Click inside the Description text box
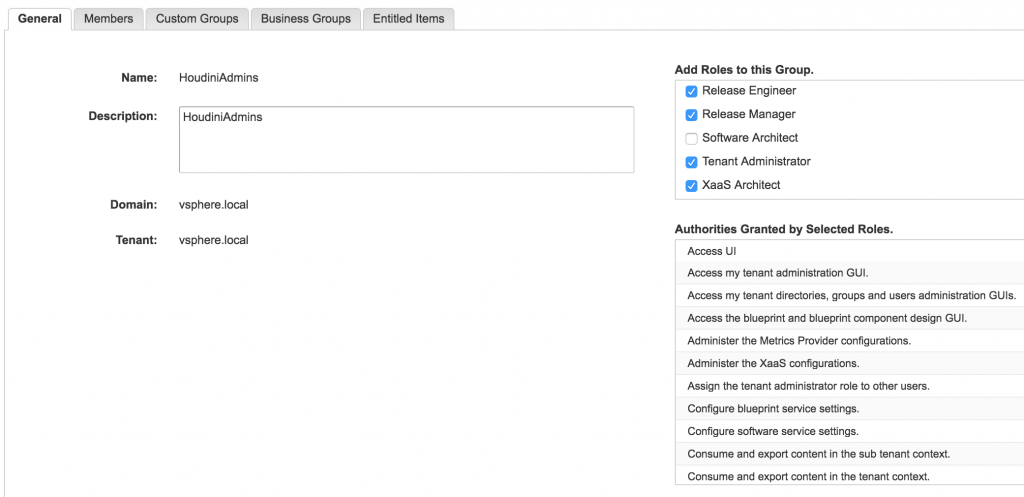Image resolution: width=1024 pixels, height=497 pixels. (x=406, y=139)
